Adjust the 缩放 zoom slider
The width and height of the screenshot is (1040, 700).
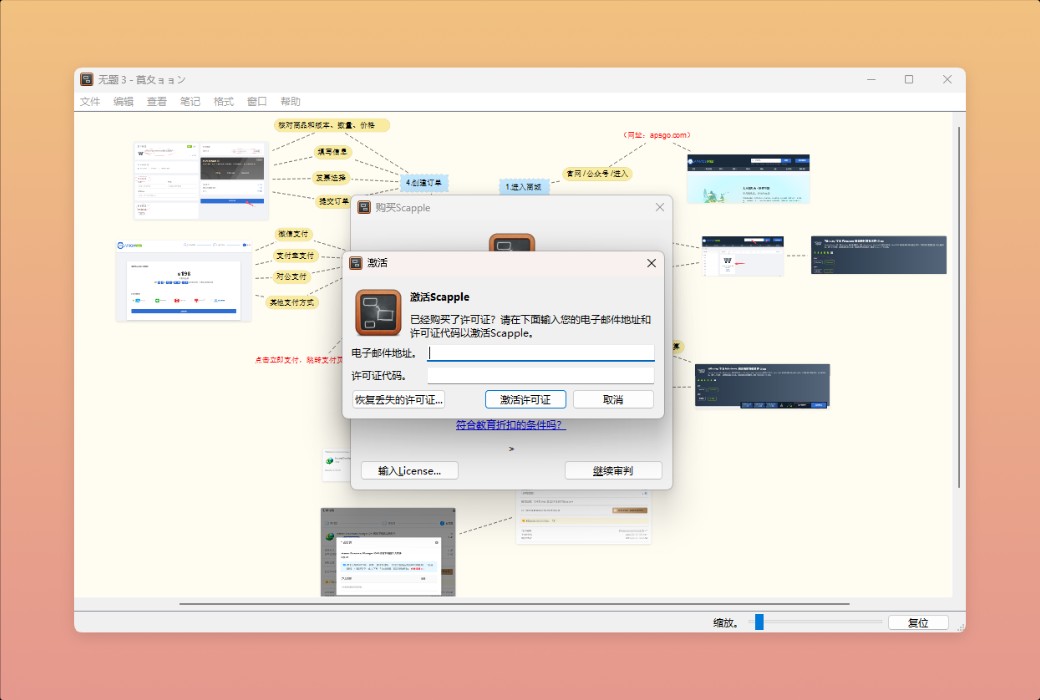pyautogui.click(x=760, y=622)
